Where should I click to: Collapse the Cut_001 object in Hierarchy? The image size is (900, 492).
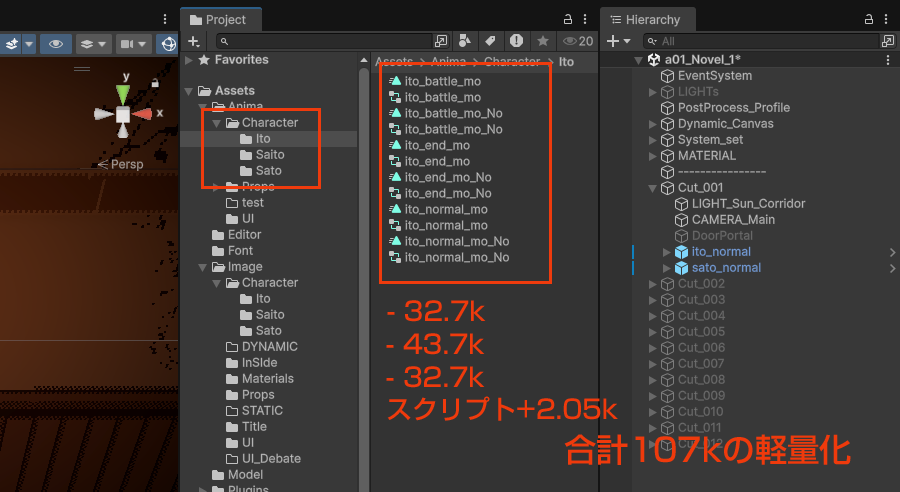653,188
